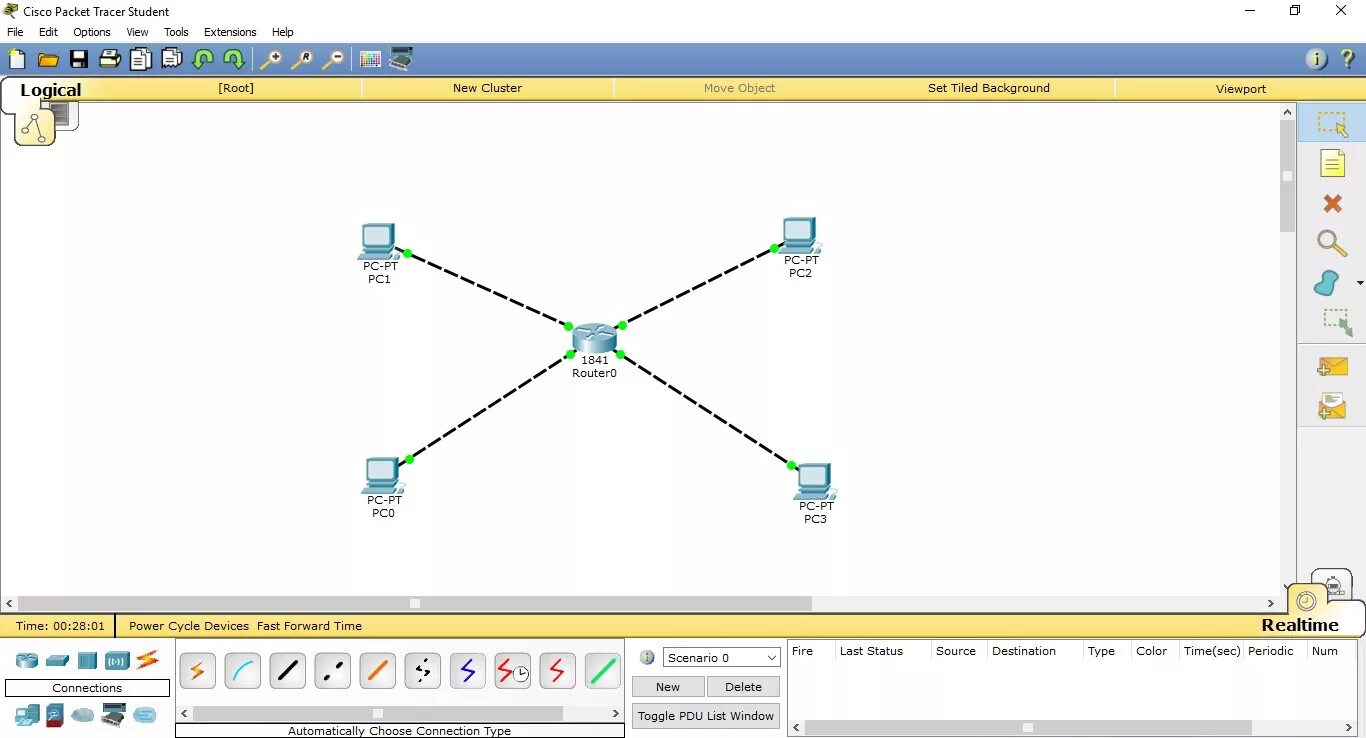The width and height of the screenshot is (1366, 738).
Task: Reset zoom with the R magnifier
Action: click(302, 60)
